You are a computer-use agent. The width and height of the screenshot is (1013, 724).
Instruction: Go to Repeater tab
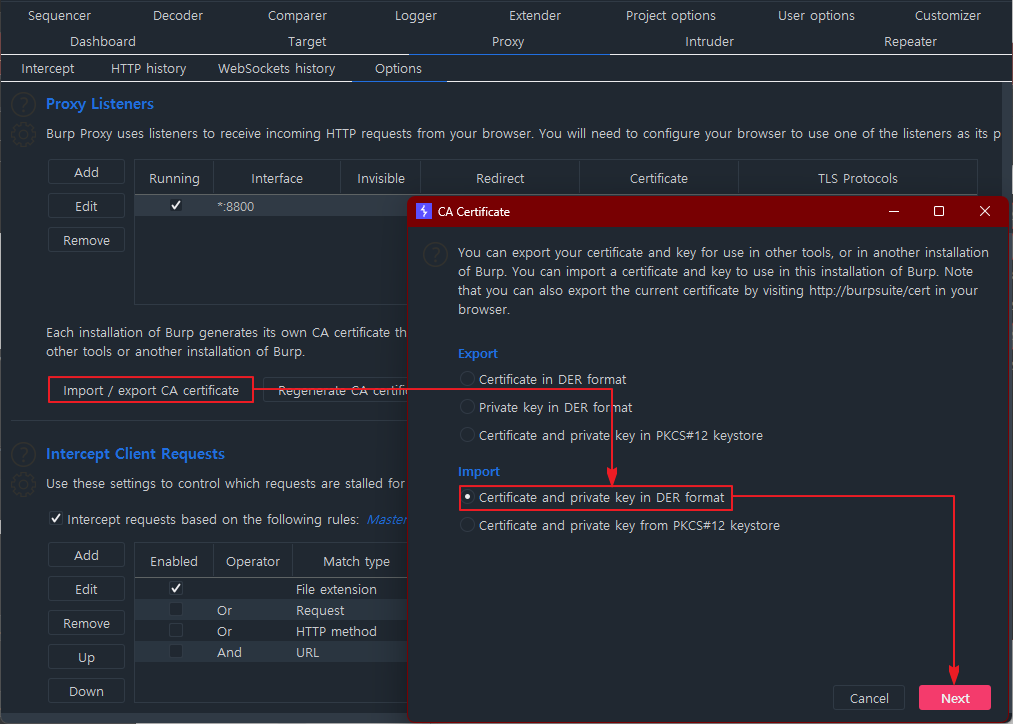(910, 41)
